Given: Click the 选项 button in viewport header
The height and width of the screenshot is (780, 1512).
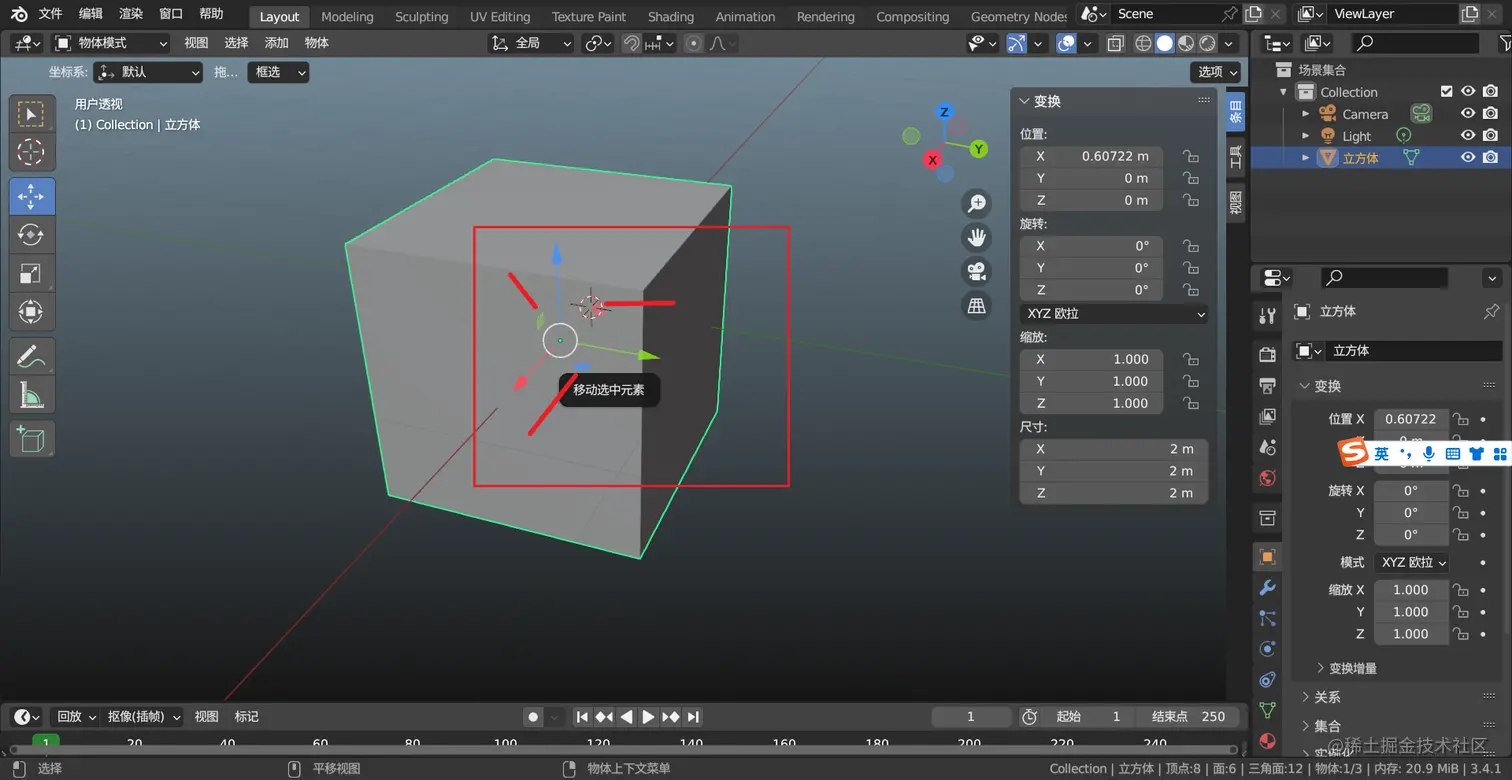Looking at the screenshot, I should [x=1216, y=72].
